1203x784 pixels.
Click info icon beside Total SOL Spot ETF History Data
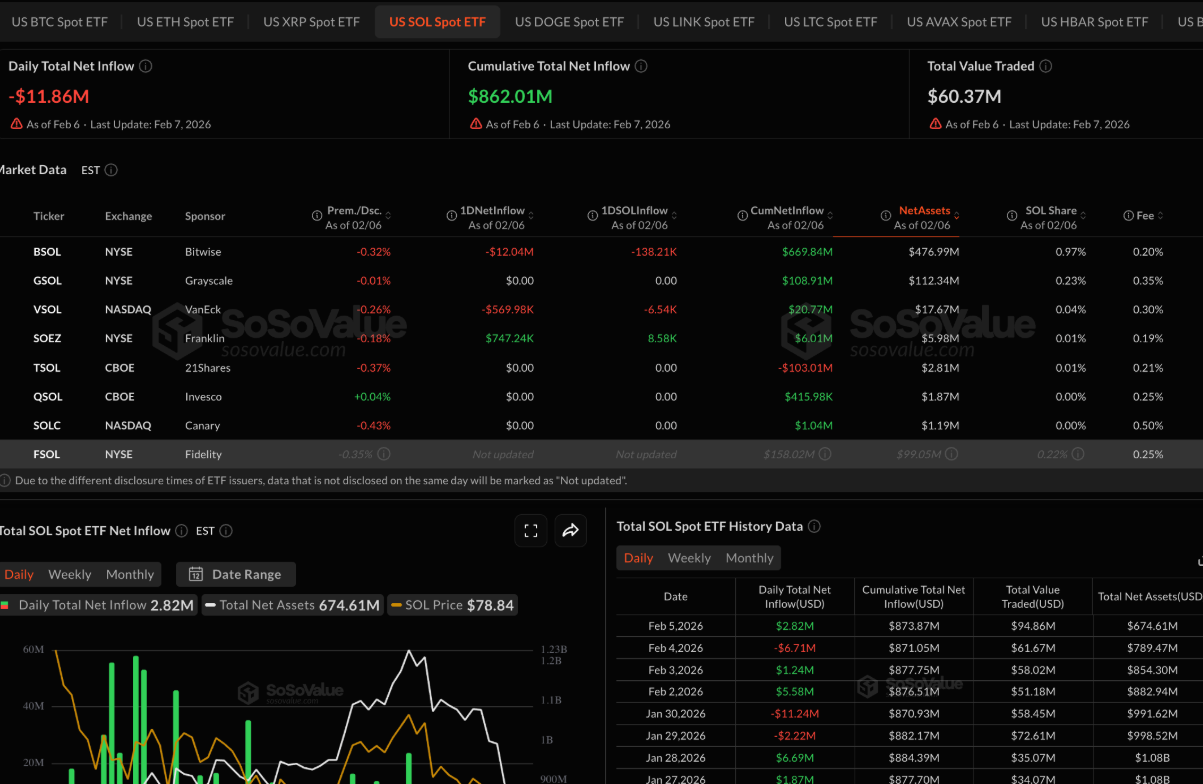[x=814, y=526]
